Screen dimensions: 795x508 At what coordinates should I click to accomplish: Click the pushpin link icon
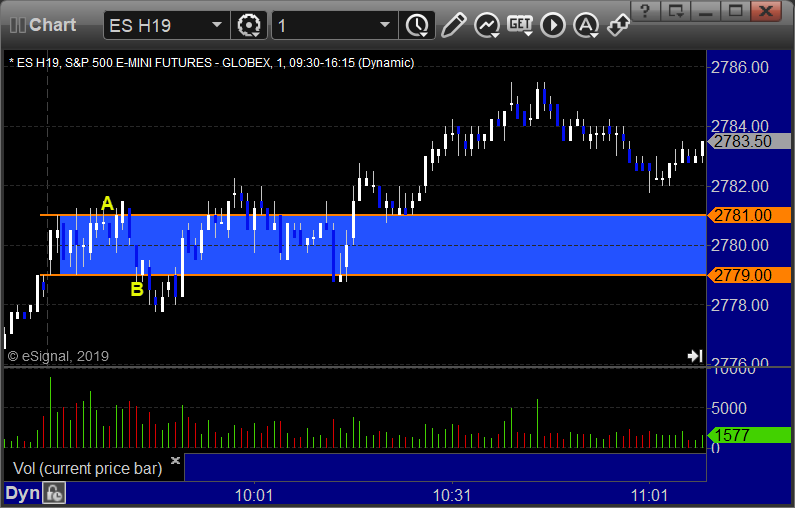[619, 25]
